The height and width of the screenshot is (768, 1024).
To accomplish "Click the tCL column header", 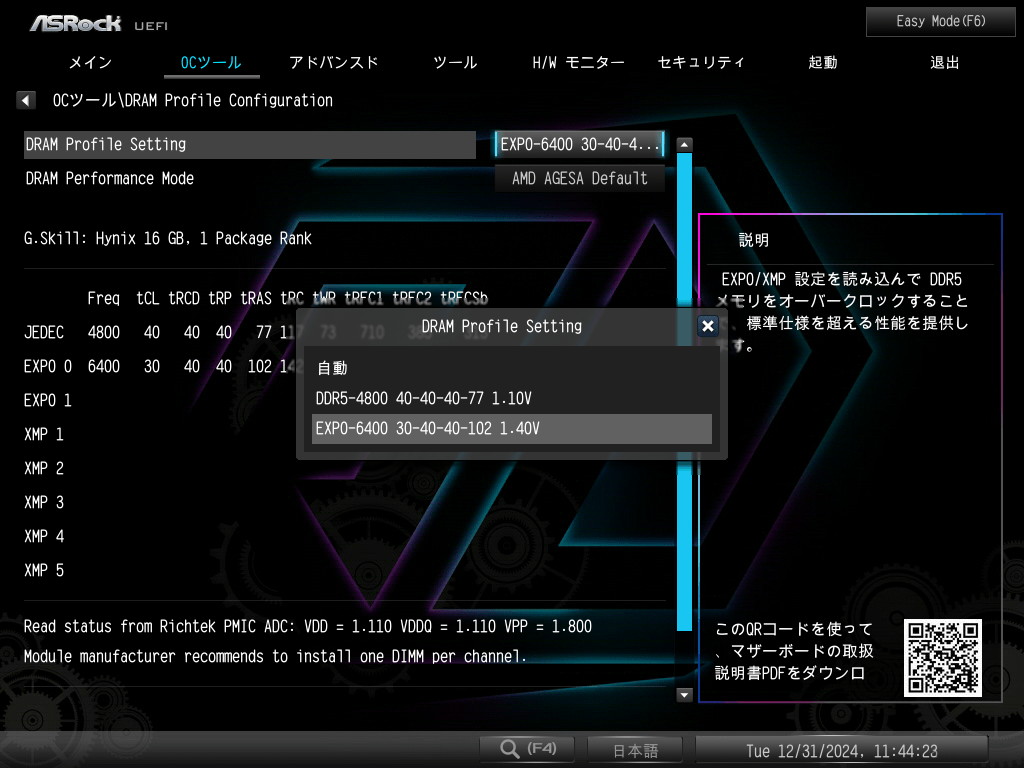I will (x=148, y=298).
